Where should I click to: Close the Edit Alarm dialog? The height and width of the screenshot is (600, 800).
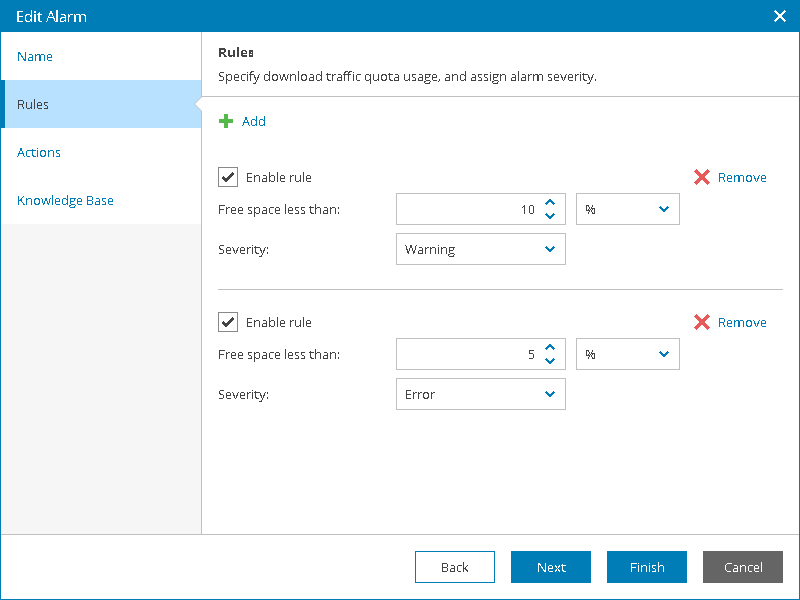coord(780,16)
